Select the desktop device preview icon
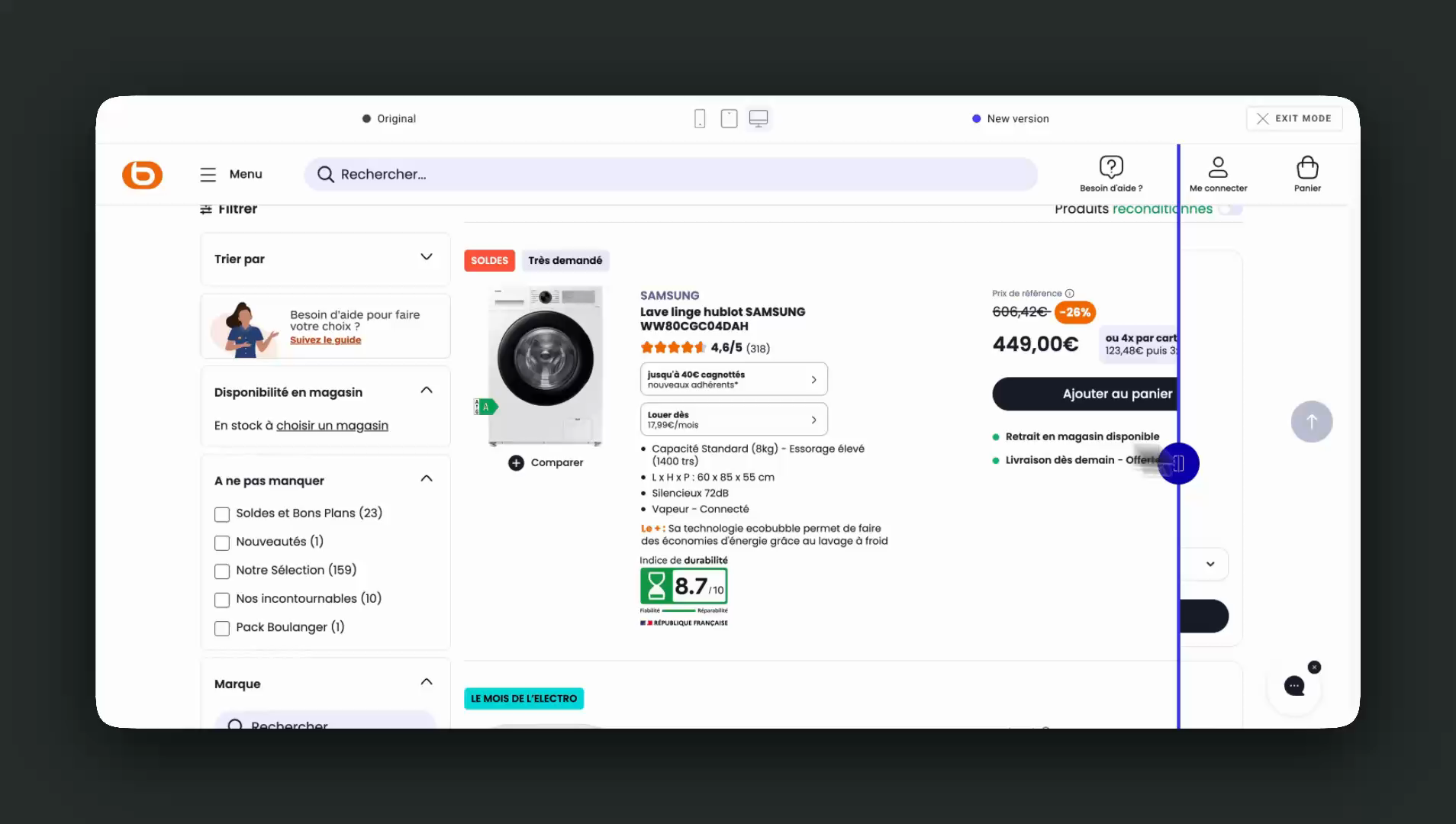1456x824 pixels. pos(759,119)
